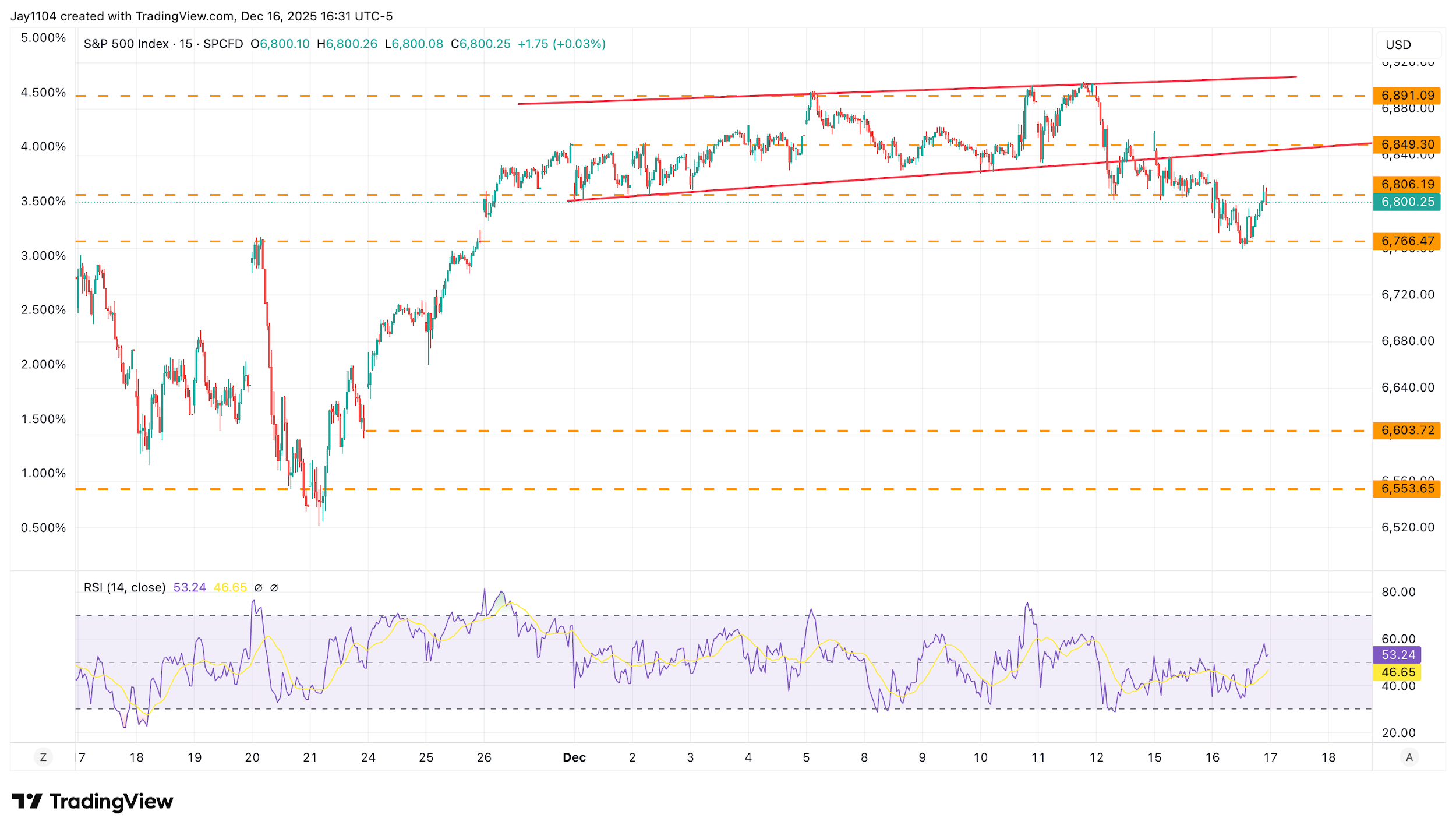Image resolution: width=1456 pixels, height=832 pixels.
Task: Click the S&P 500 Index symbol title
Action: (x=126, y=44)
